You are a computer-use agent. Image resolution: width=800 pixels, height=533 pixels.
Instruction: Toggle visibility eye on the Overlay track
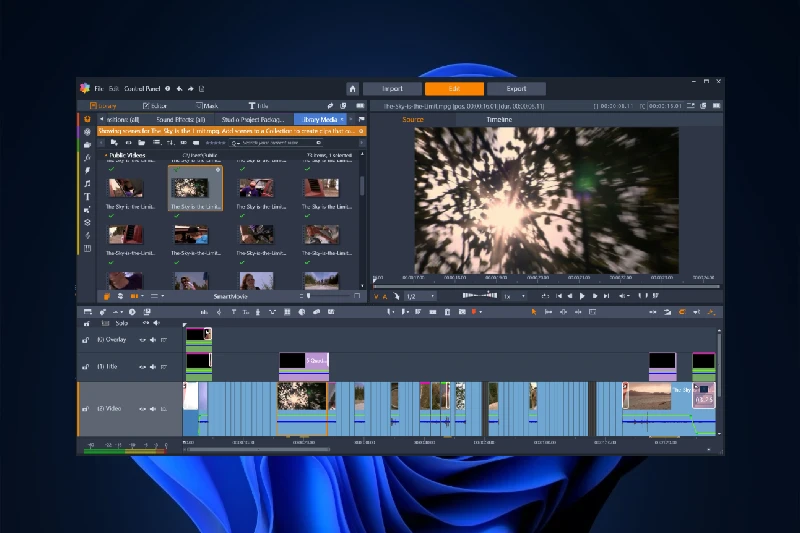tap(142, 340)
